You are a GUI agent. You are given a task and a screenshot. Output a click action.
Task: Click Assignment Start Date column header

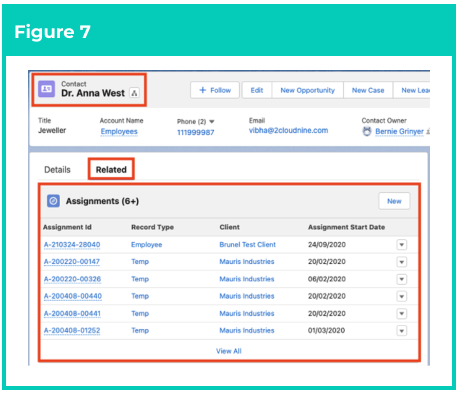pyautogui.click(x=346, y=227)
